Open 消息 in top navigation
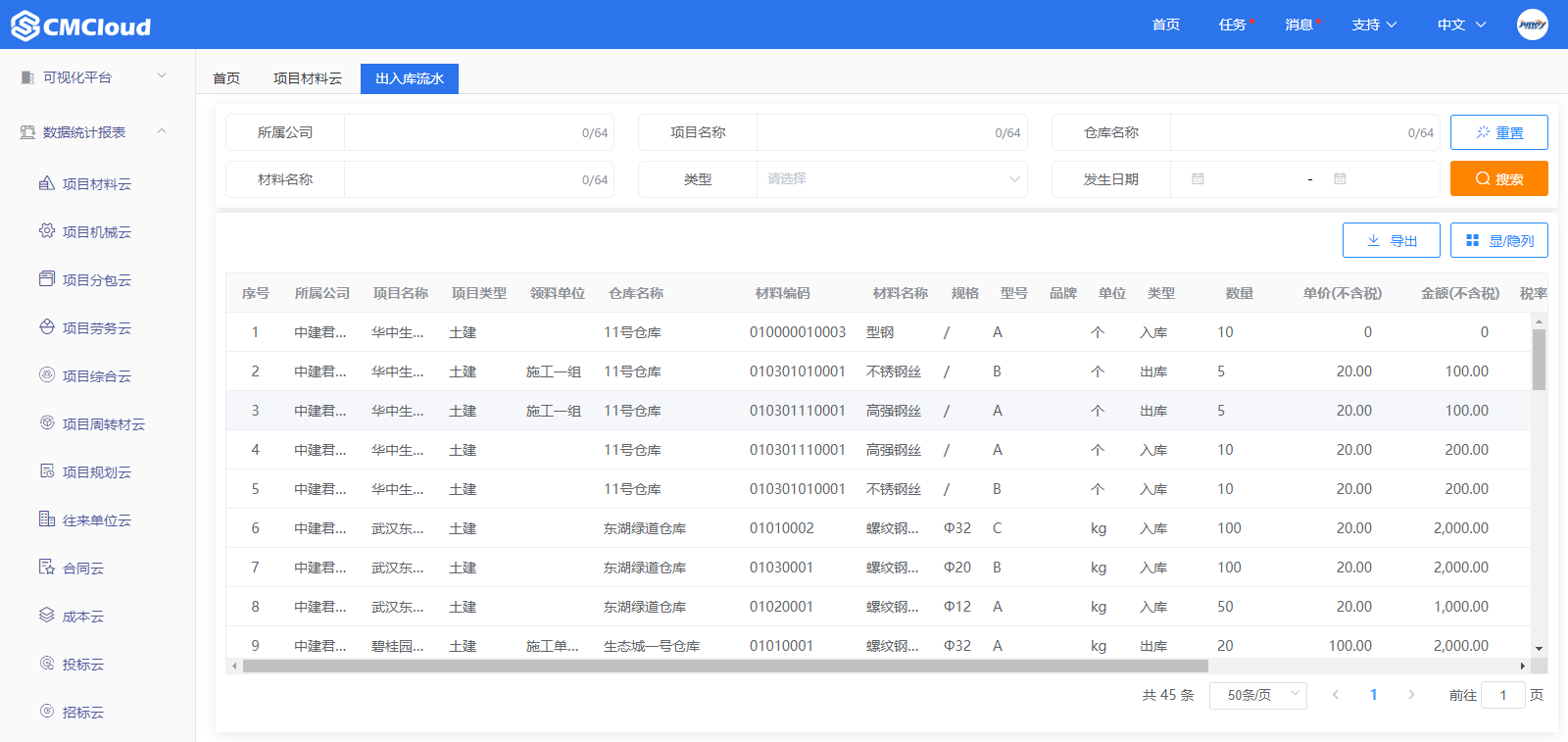The image size is (1568, 742). click(x=1299, y=25)
